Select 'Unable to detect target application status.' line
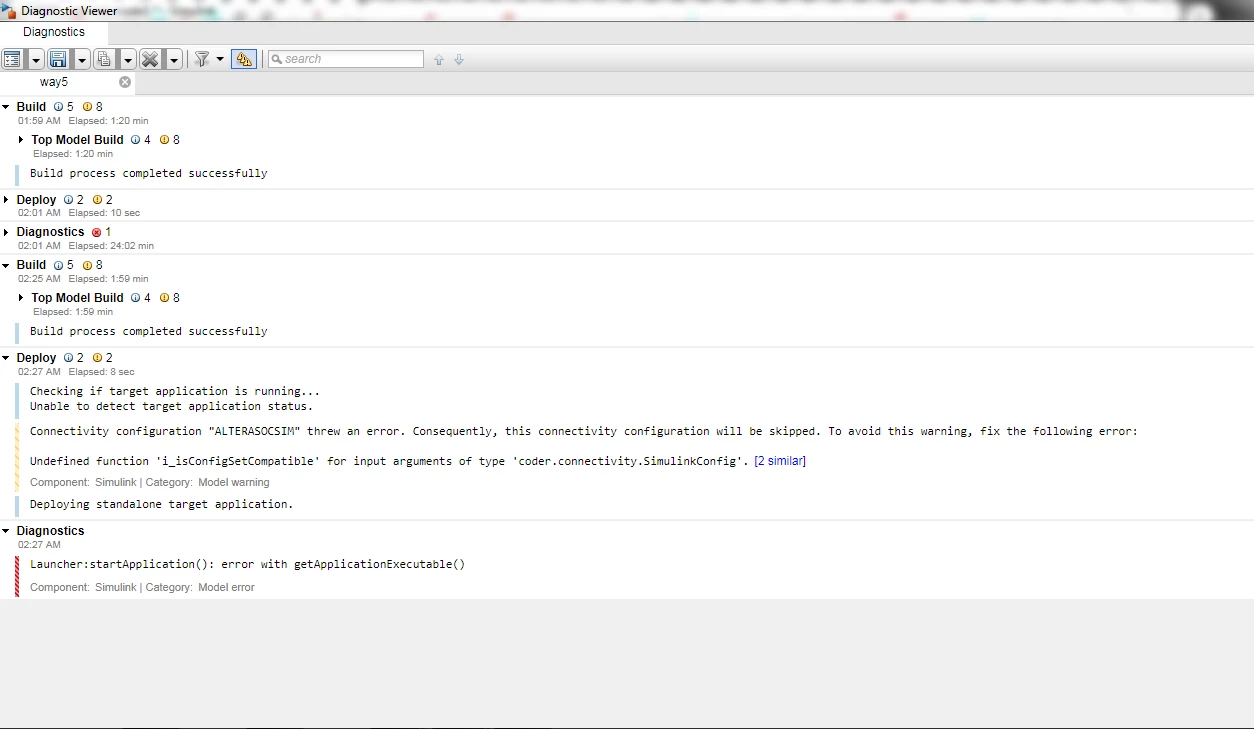Viewport: 1254px width, 729px height. pyautogui.click(x=171, y=406)
